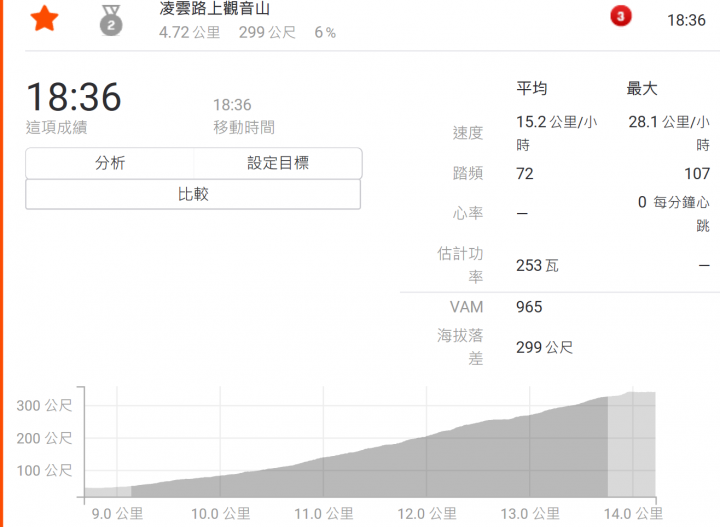Click the red number 3 badge
720x527 pixels.
click(620, 17)
